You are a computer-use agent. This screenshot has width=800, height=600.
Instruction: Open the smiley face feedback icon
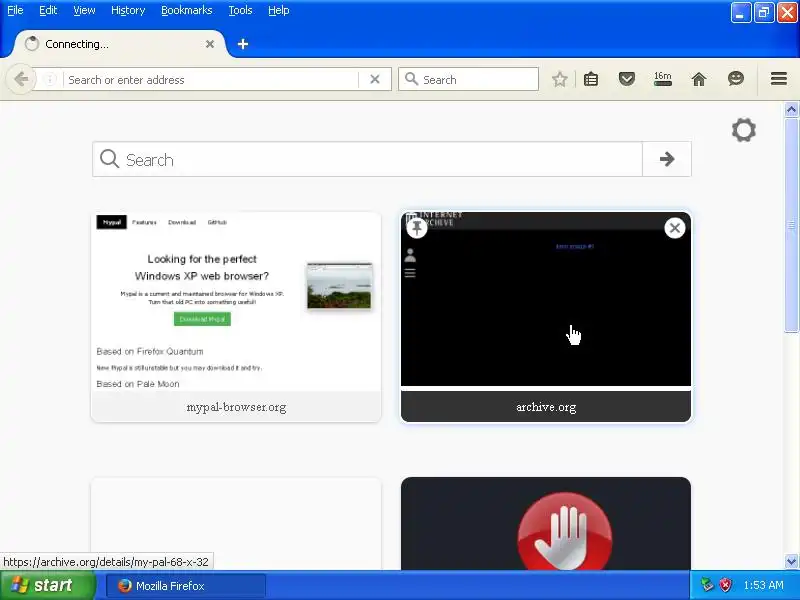[x=736, y=79]
